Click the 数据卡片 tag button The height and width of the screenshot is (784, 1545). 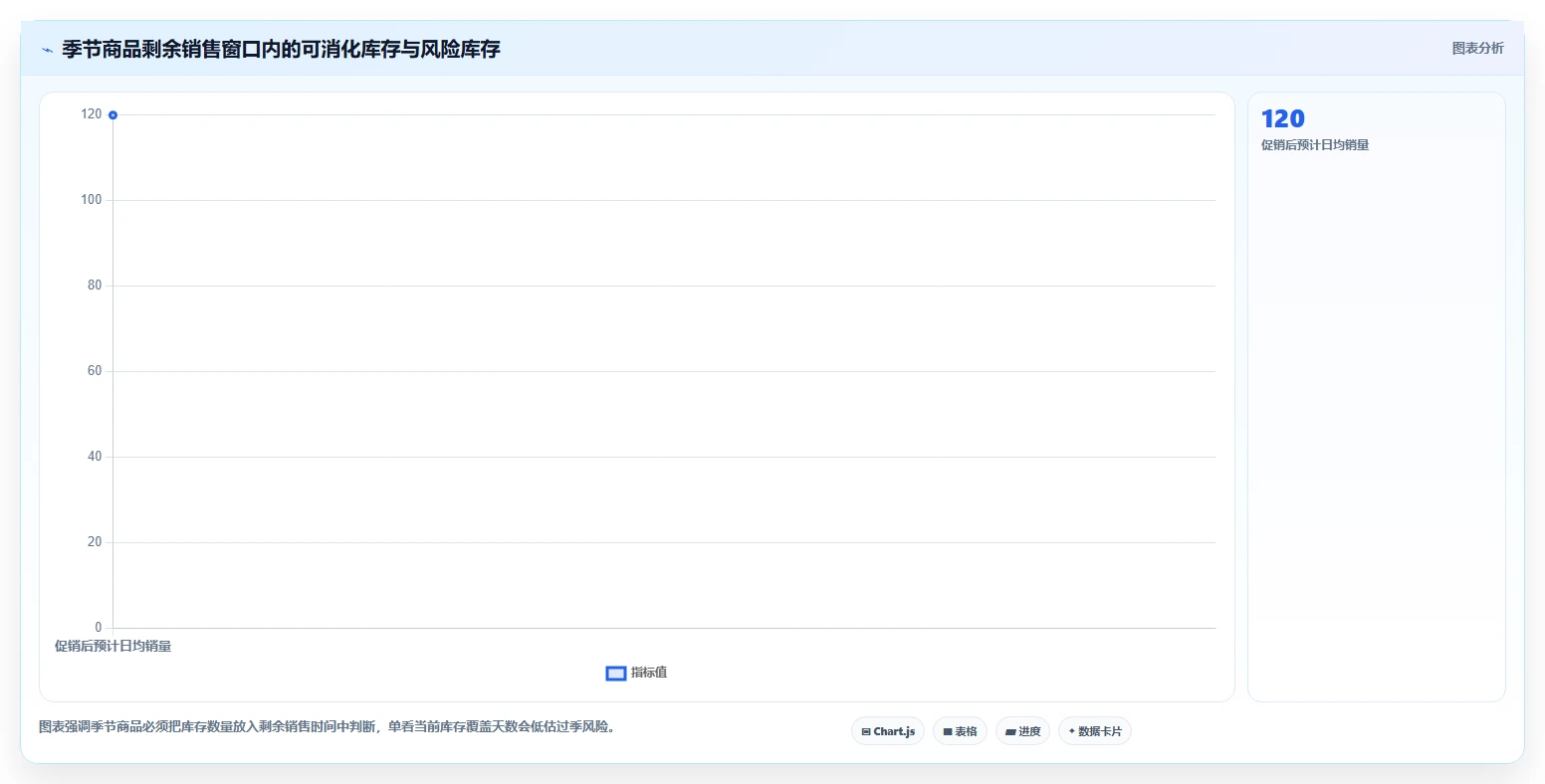[x=1095, y=731]
